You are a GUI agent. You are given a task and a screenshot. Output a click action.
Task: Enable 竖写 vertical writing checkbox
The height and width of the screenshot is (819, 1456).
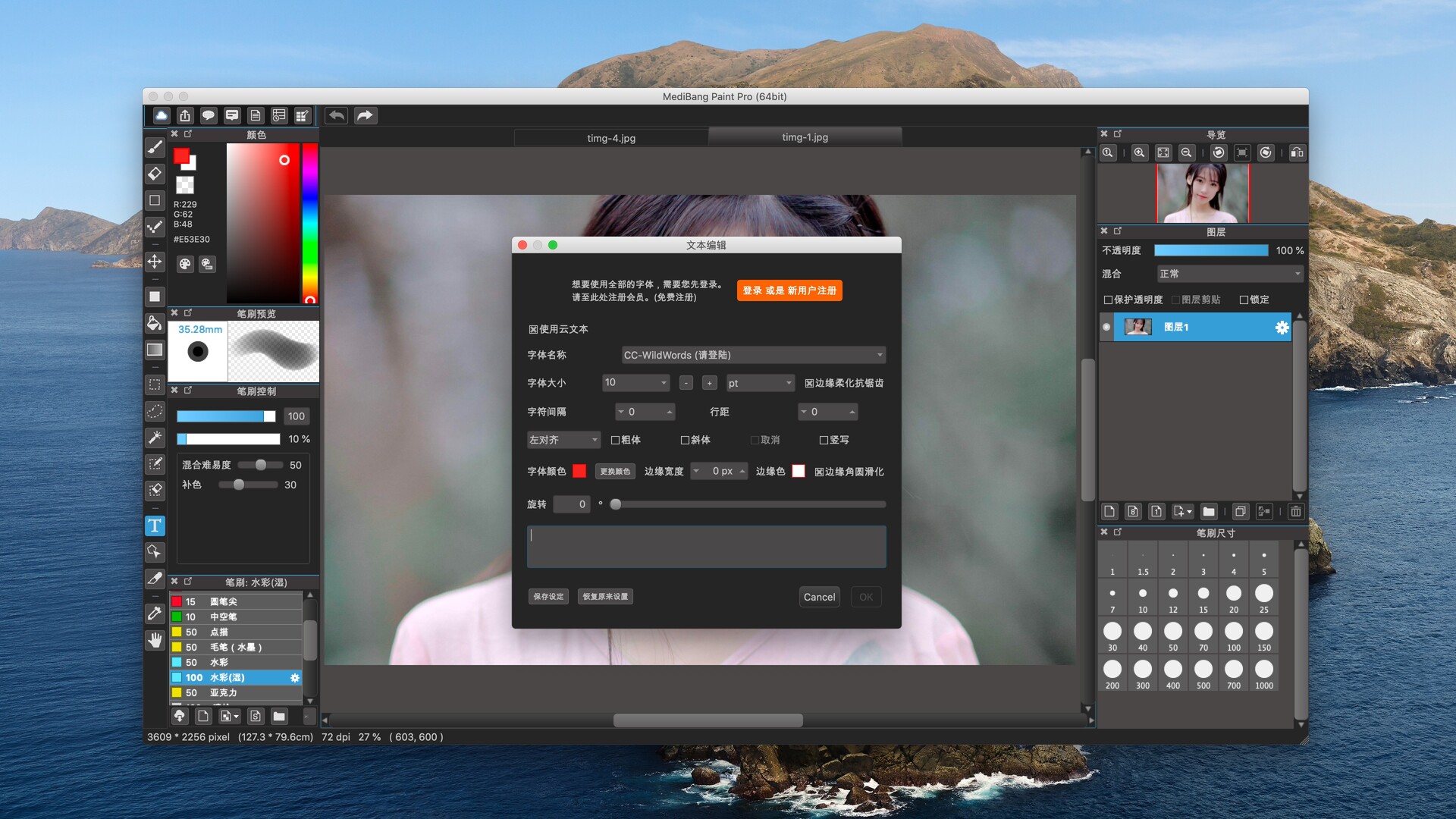[824, 440]
